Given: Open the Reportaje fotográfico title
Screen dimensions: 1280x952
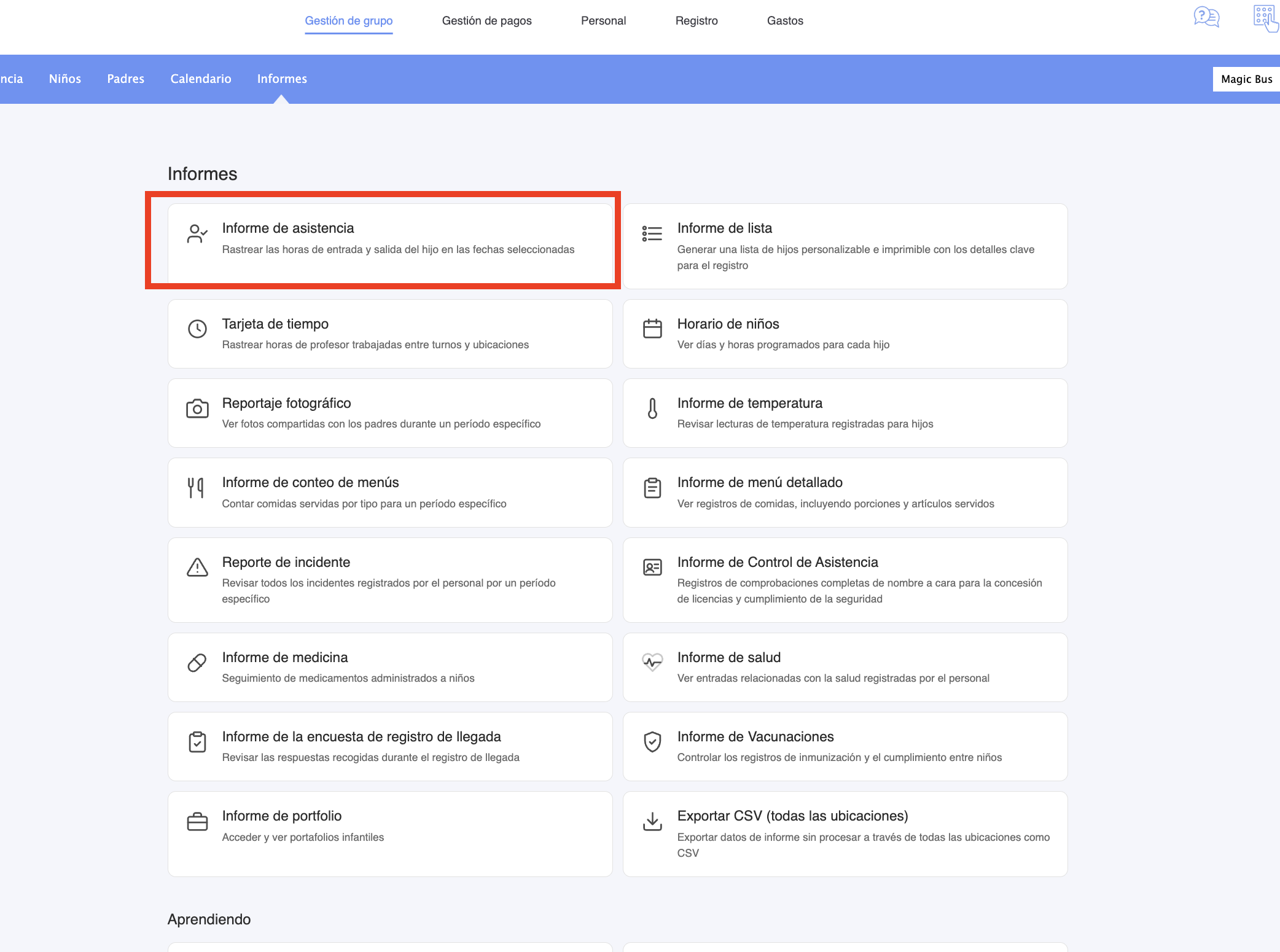Looking at the screenshot, I should point(287,403).
